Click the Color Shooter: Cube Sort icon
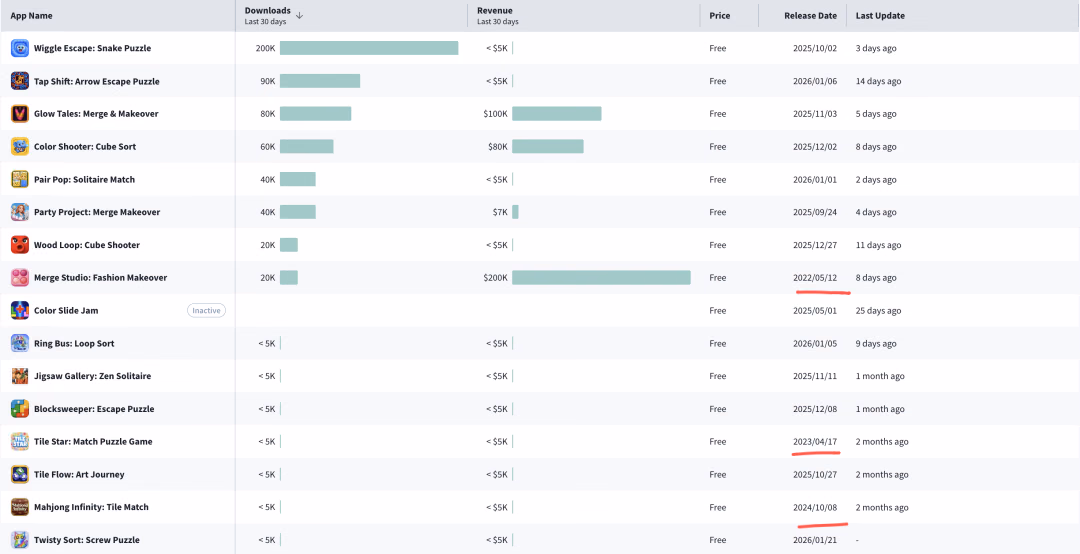Viewport: 1080px width, 554px height. (x=20, y=147)
